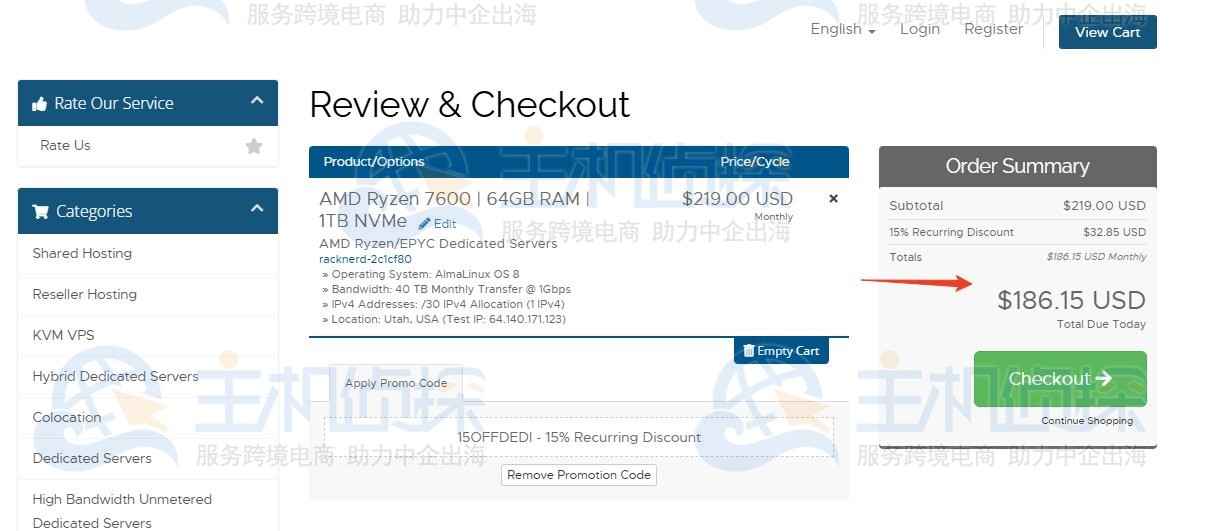The height and width of the screenshot is (531, 1215).
Task: Click the Empty Cart button
Action: [x=781, y=351]
